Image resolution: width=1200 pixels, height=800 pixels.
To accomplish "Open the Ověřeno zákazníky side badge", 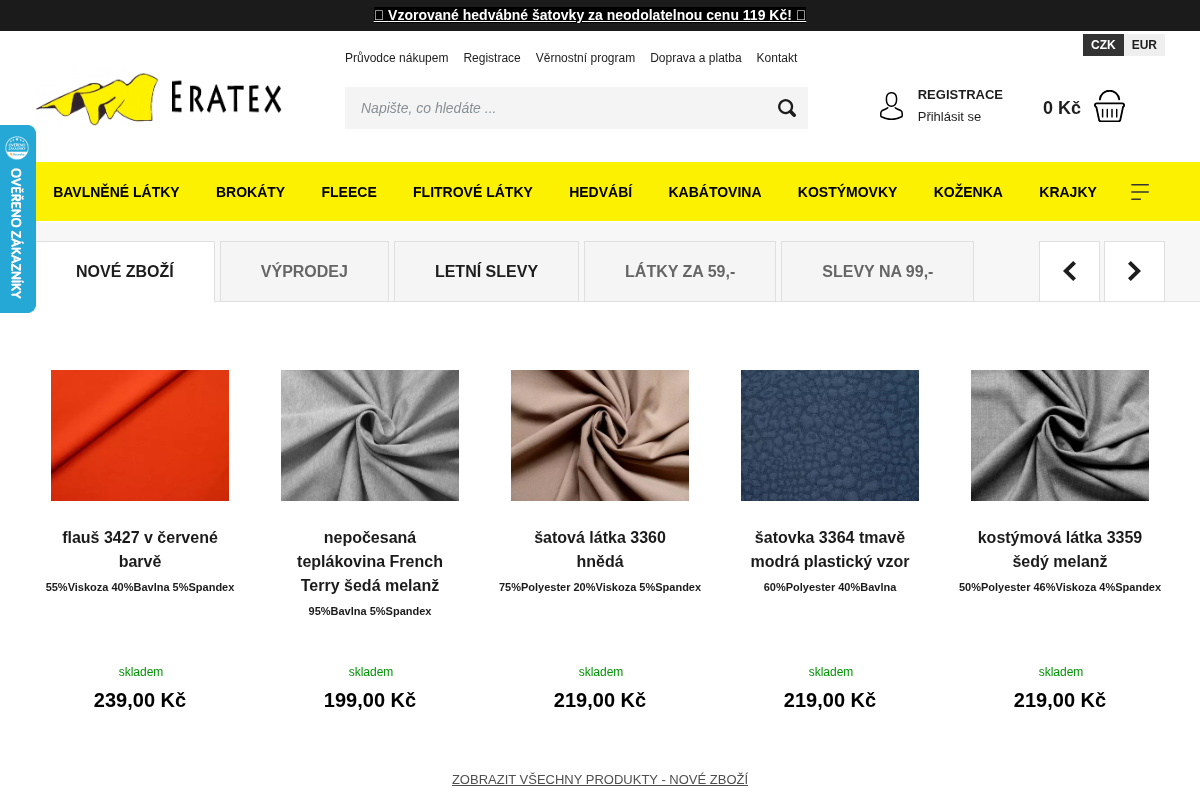I will pyautogui.click(x=17, y=219).
